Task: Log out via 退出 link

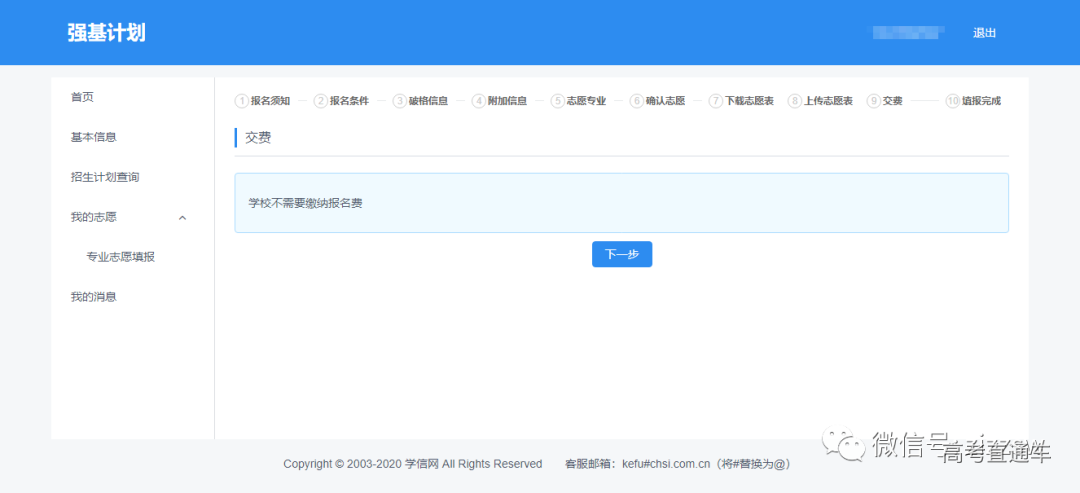Action: click(x=984, y=33)
